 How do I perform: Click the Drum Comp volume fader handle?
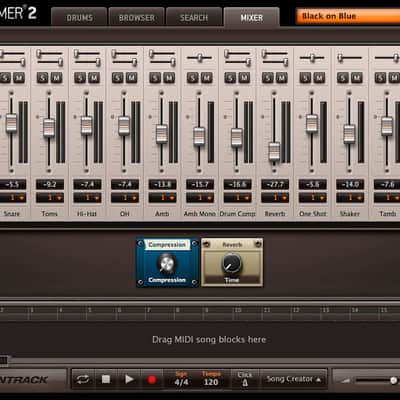237,137
